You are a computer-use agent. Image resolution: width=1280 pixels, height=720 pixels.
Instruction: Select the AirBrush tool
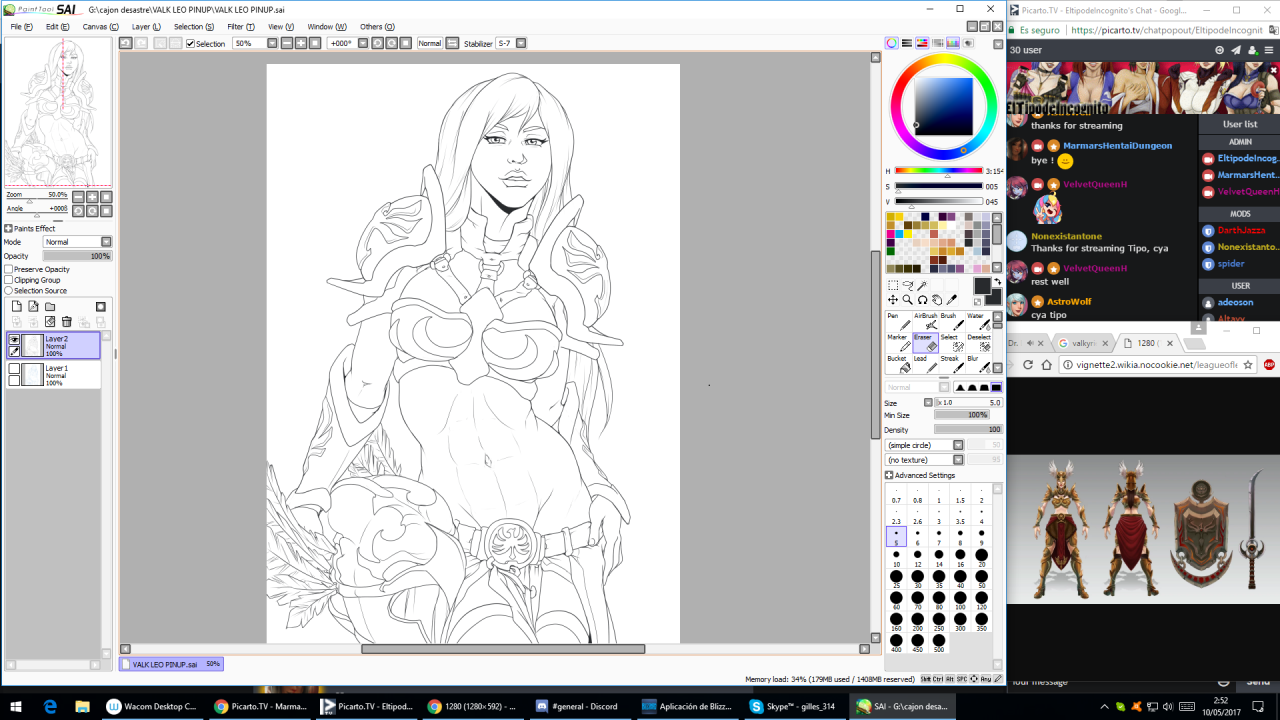point(926,321)
